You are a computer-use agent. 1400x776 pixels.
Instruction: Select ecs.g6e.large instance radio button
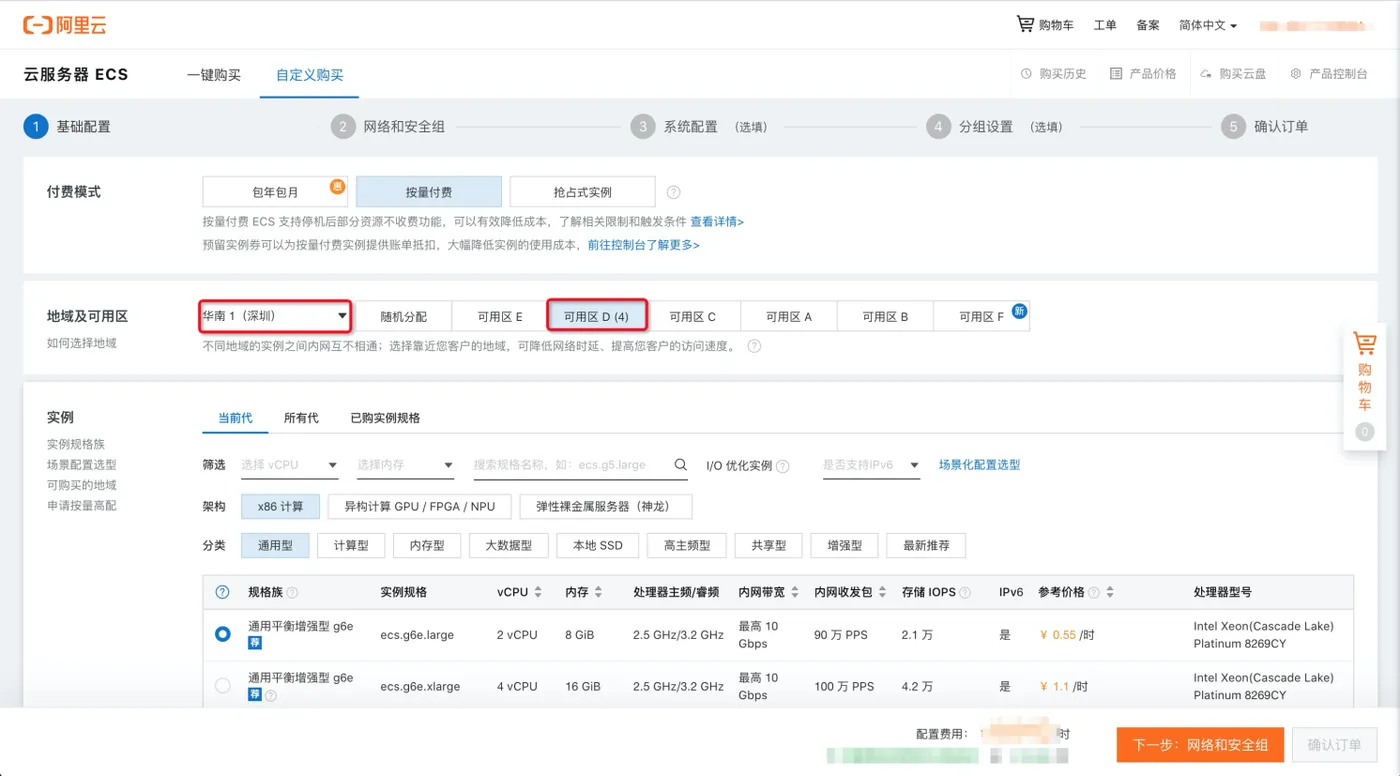coord(222,634)
